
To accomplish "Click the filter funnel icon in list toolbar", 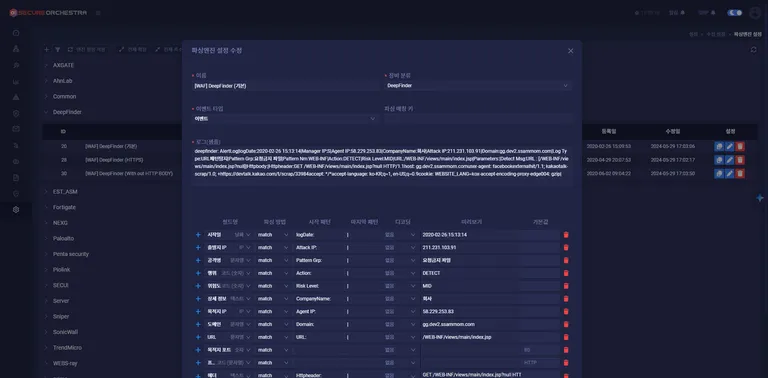I will click(x=57, y=49).
